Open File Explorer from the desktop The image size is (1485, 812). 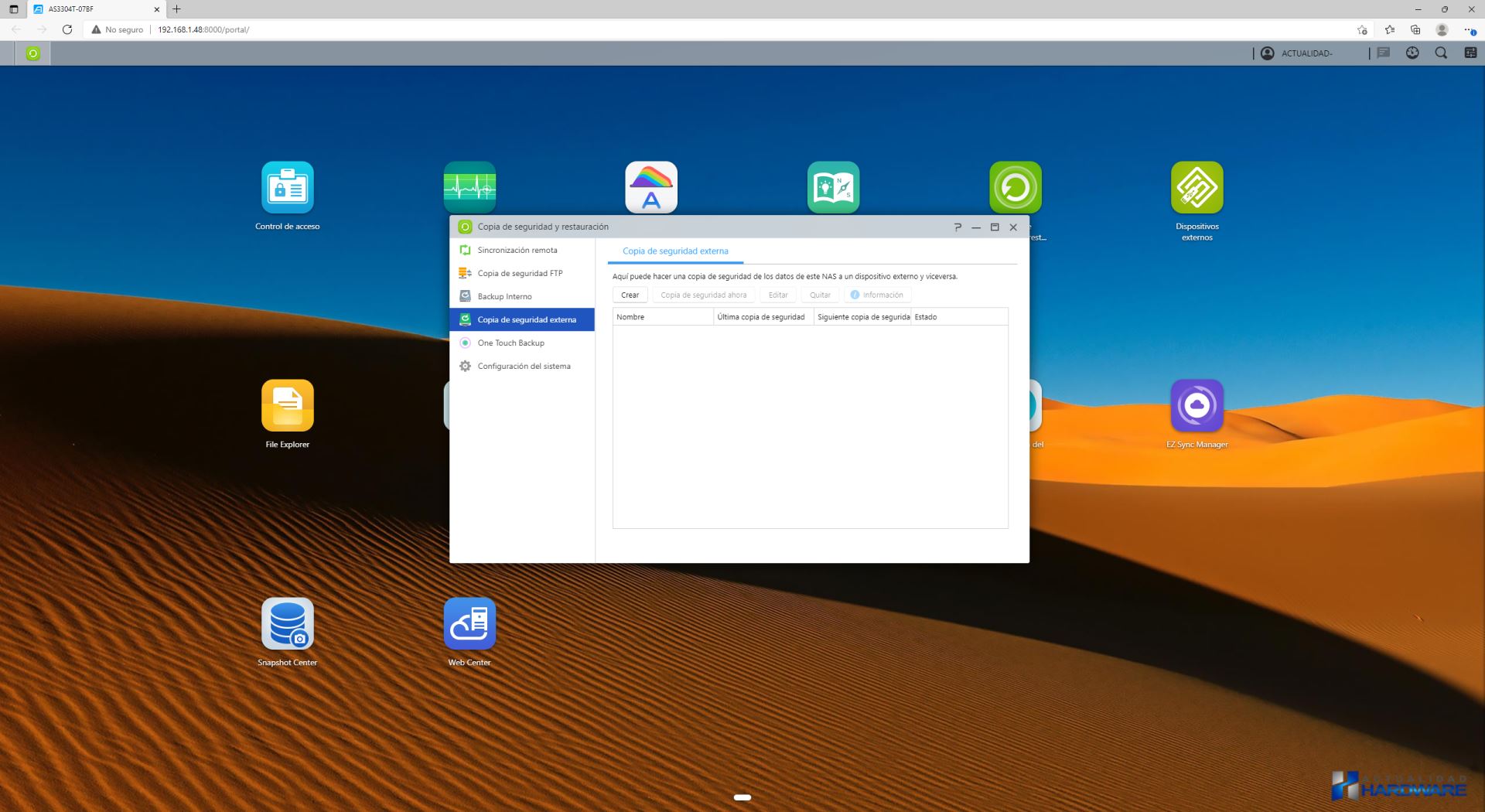point(287,405)
